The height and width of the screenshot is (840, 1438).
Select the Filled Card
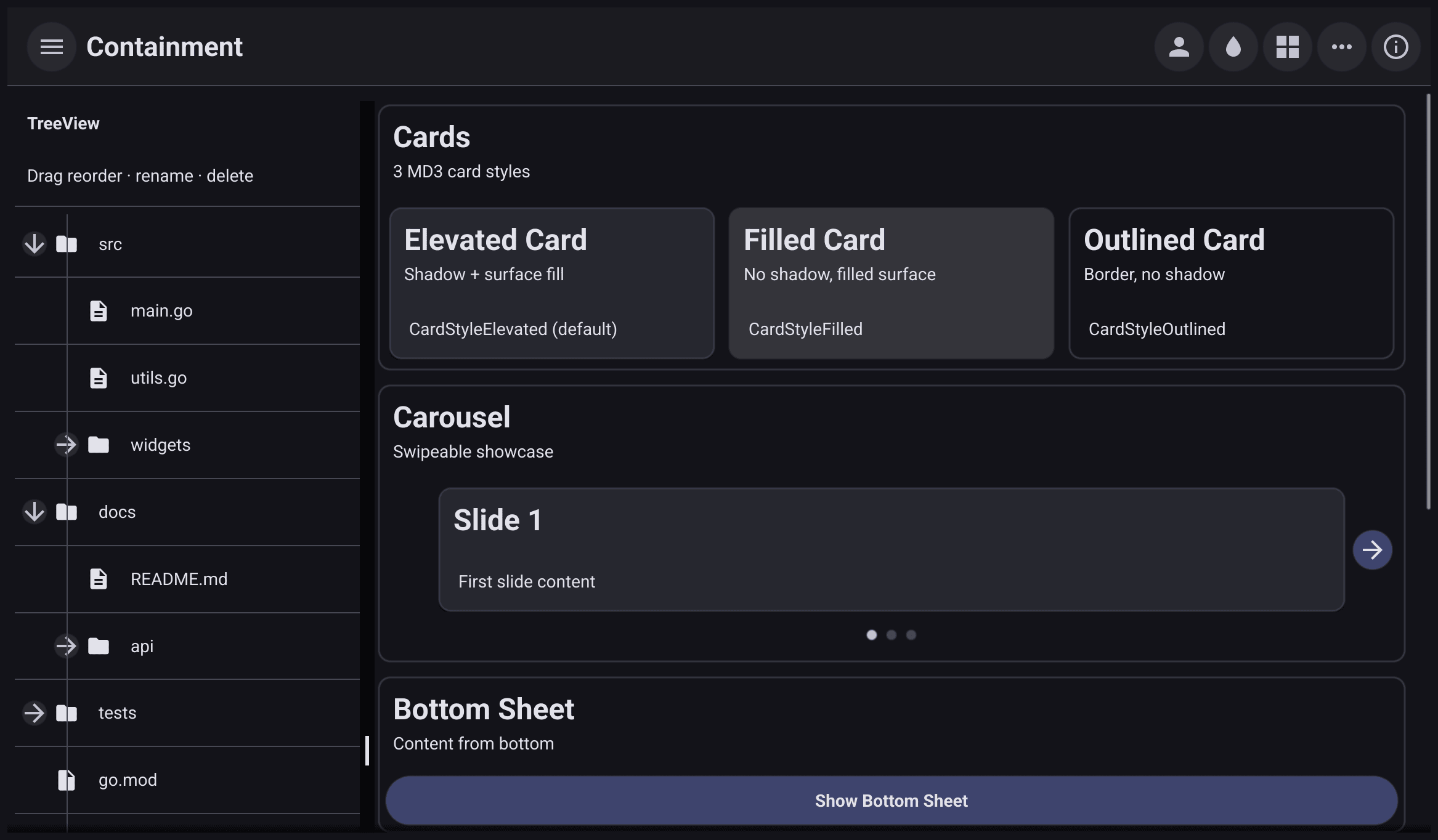pos(892,283)
